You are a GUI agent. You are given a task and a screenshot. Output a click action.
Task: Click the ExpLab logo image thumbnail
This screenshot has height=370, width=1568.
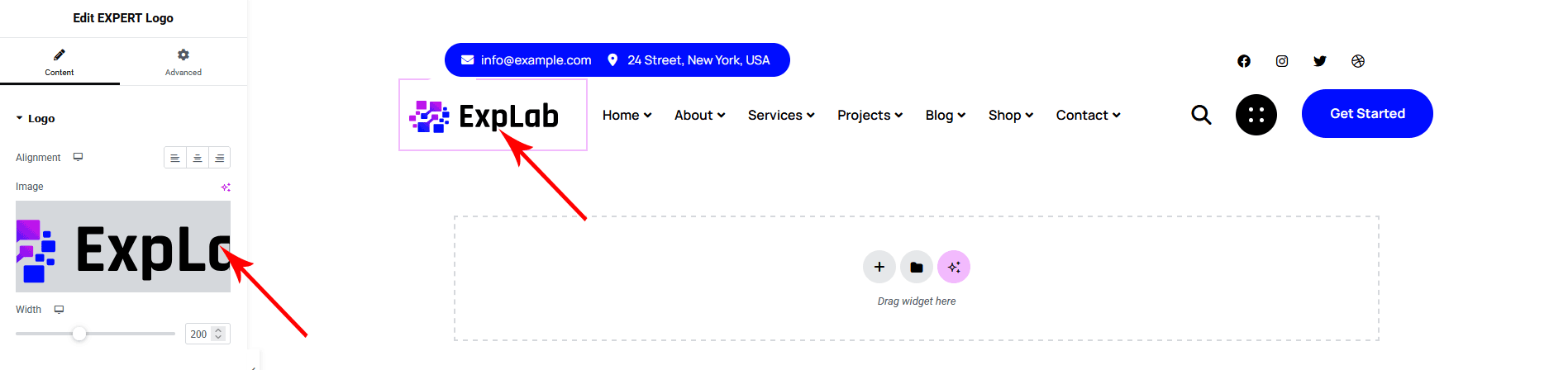coord(122,246)
